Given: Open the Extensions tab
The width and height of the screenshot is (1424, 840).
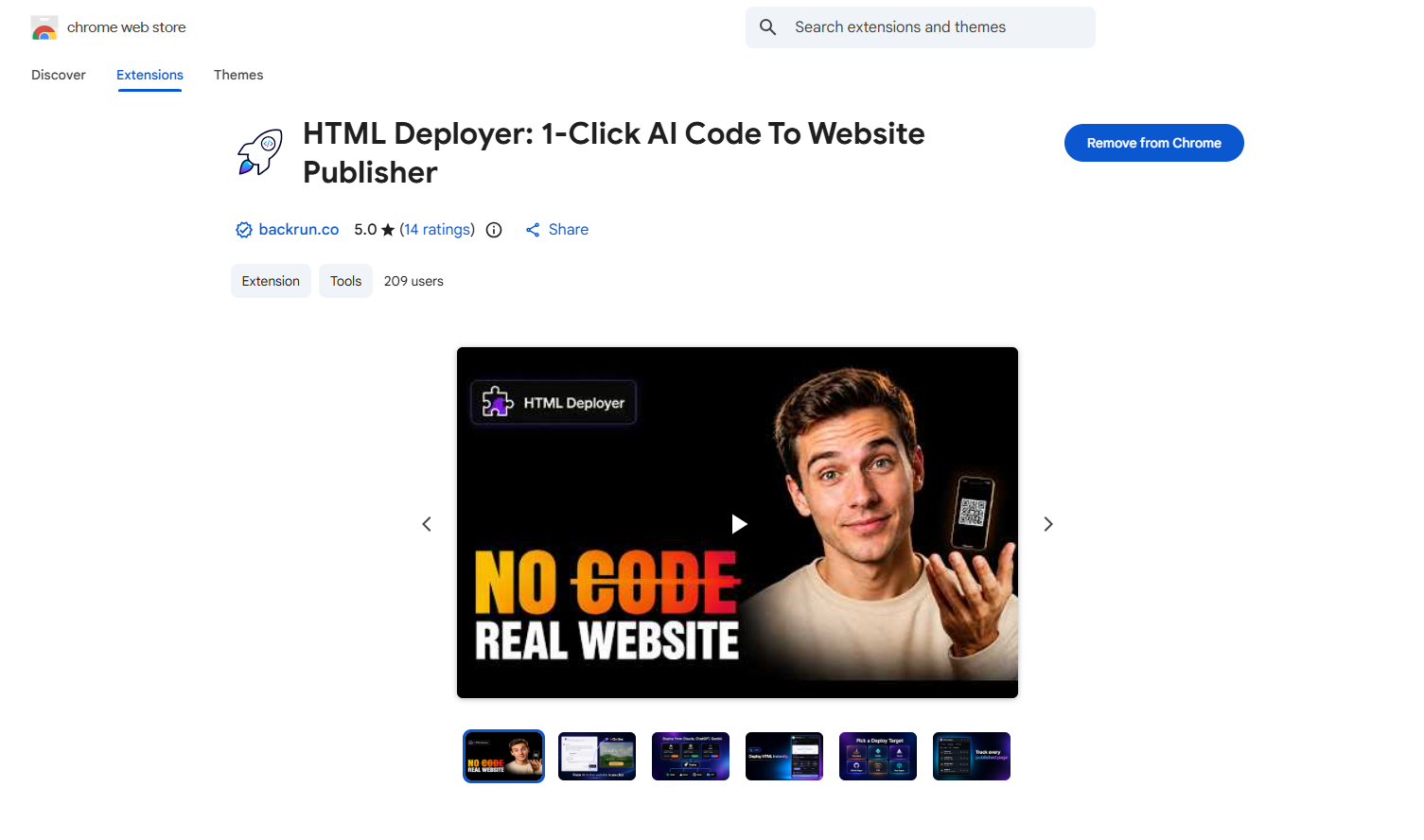Looking at the screenshot, I should (149, 75).
